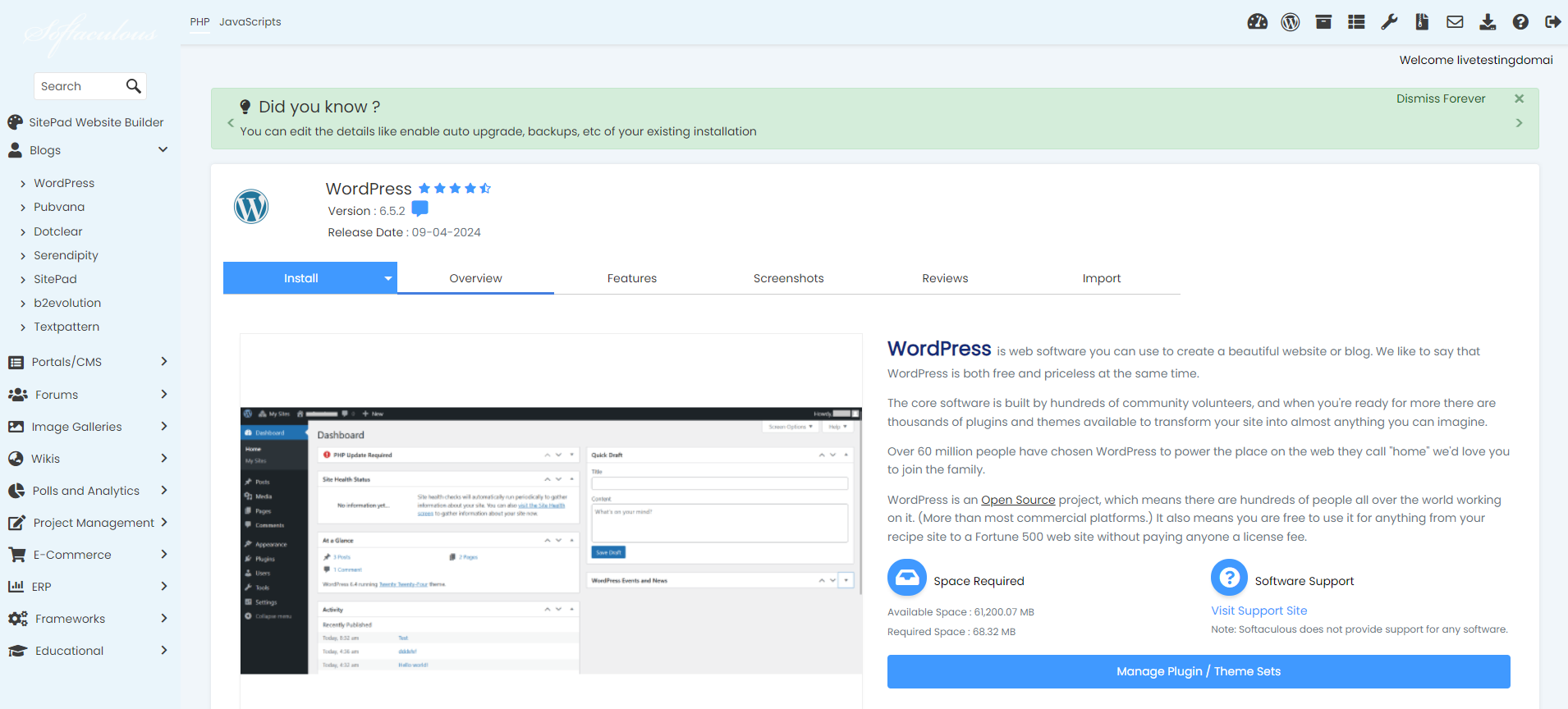Follow the Open Source link
Viewport: 1568px width, 709px height.
1018,500
